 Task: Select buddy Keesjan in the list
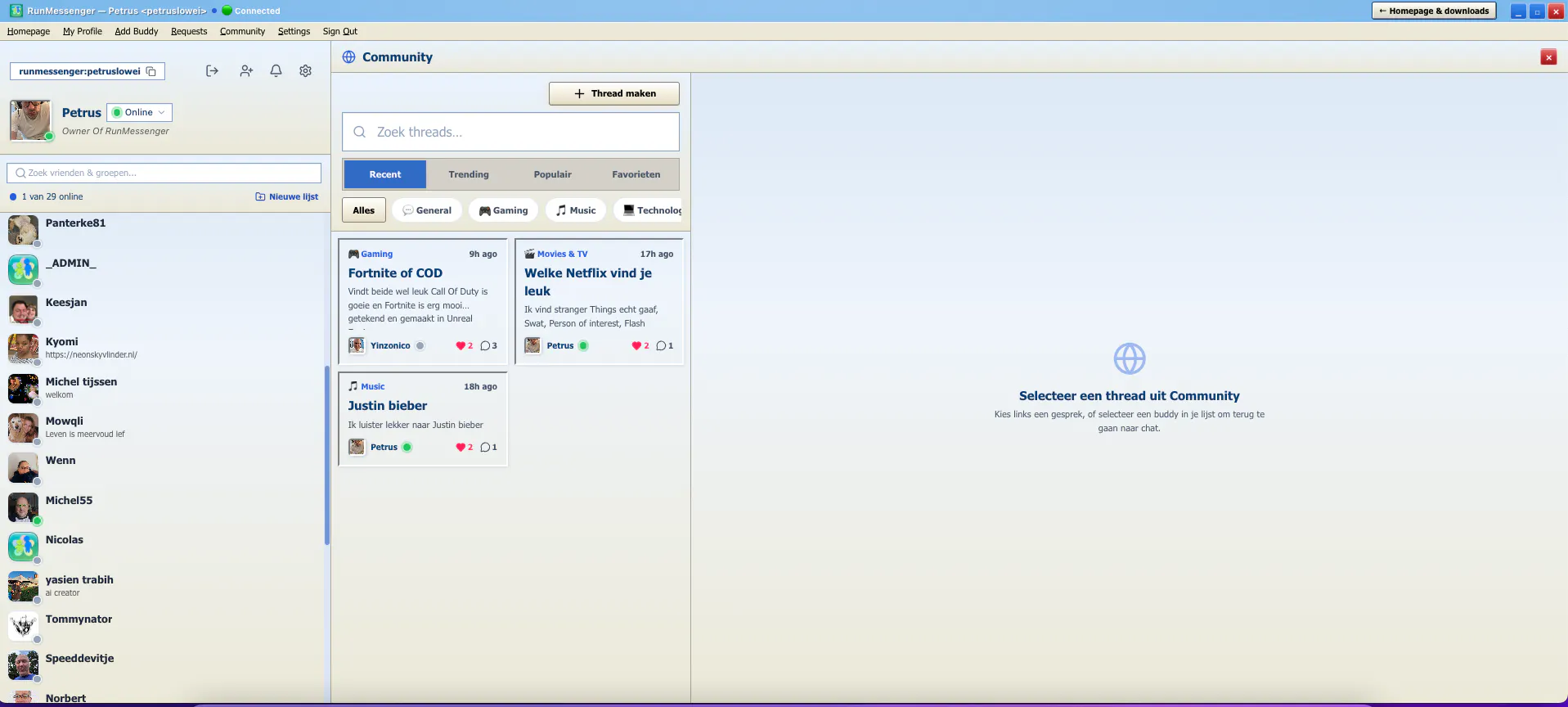(164, 309)
